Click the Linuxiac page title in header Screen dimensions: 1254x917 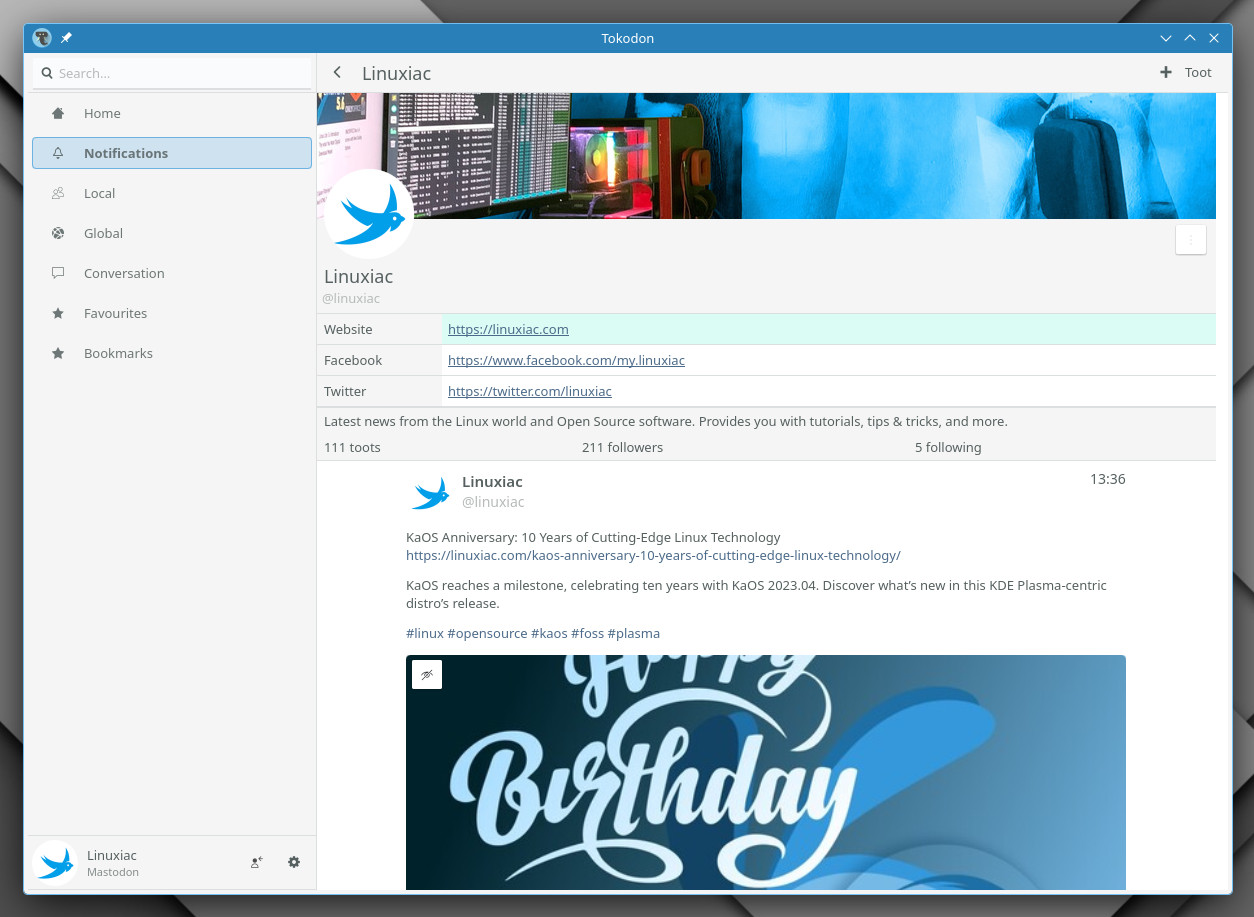pos(396,73)
